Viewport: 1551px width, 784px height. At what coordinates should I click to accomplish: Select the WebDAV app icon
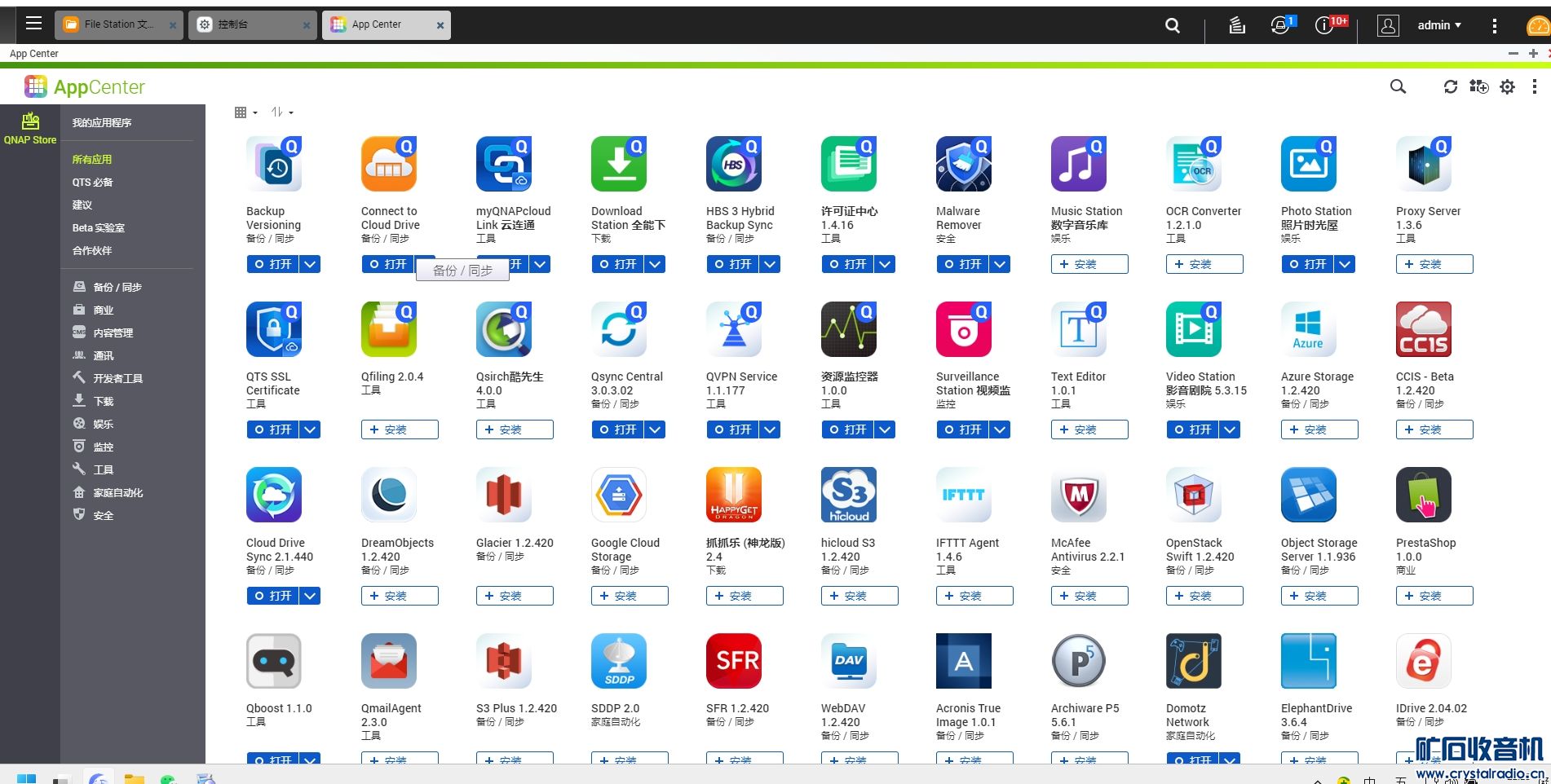pyautogui.click(x=849, y=661)
